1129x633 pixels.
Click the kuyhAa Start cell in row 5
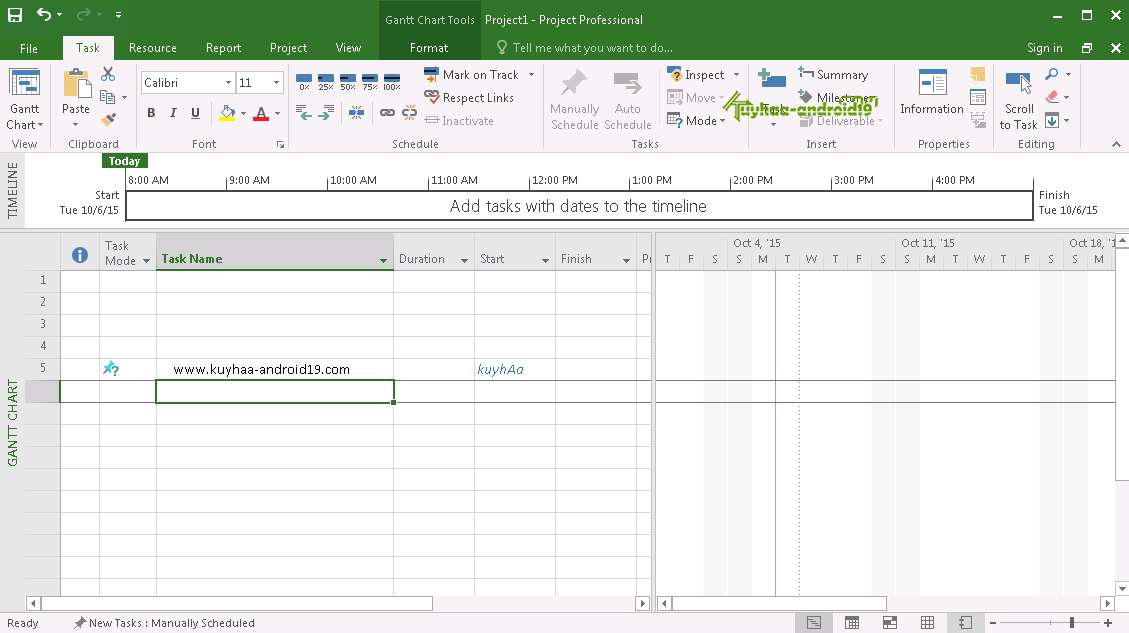click(x=515, y=369)
